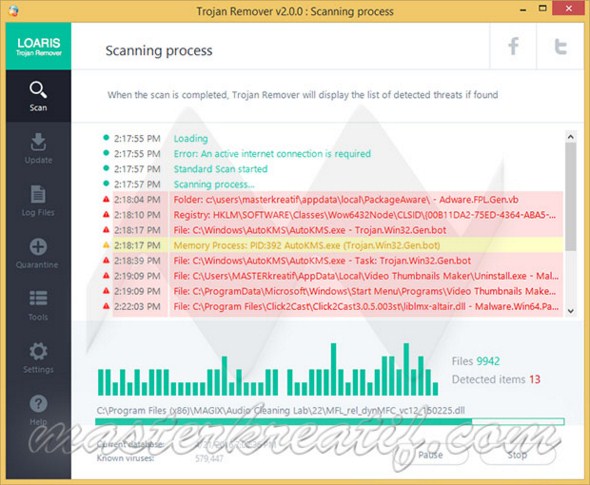Click timestamp 2:18:04 PM
Screen dimensions: 590x485
coord(137,199)
